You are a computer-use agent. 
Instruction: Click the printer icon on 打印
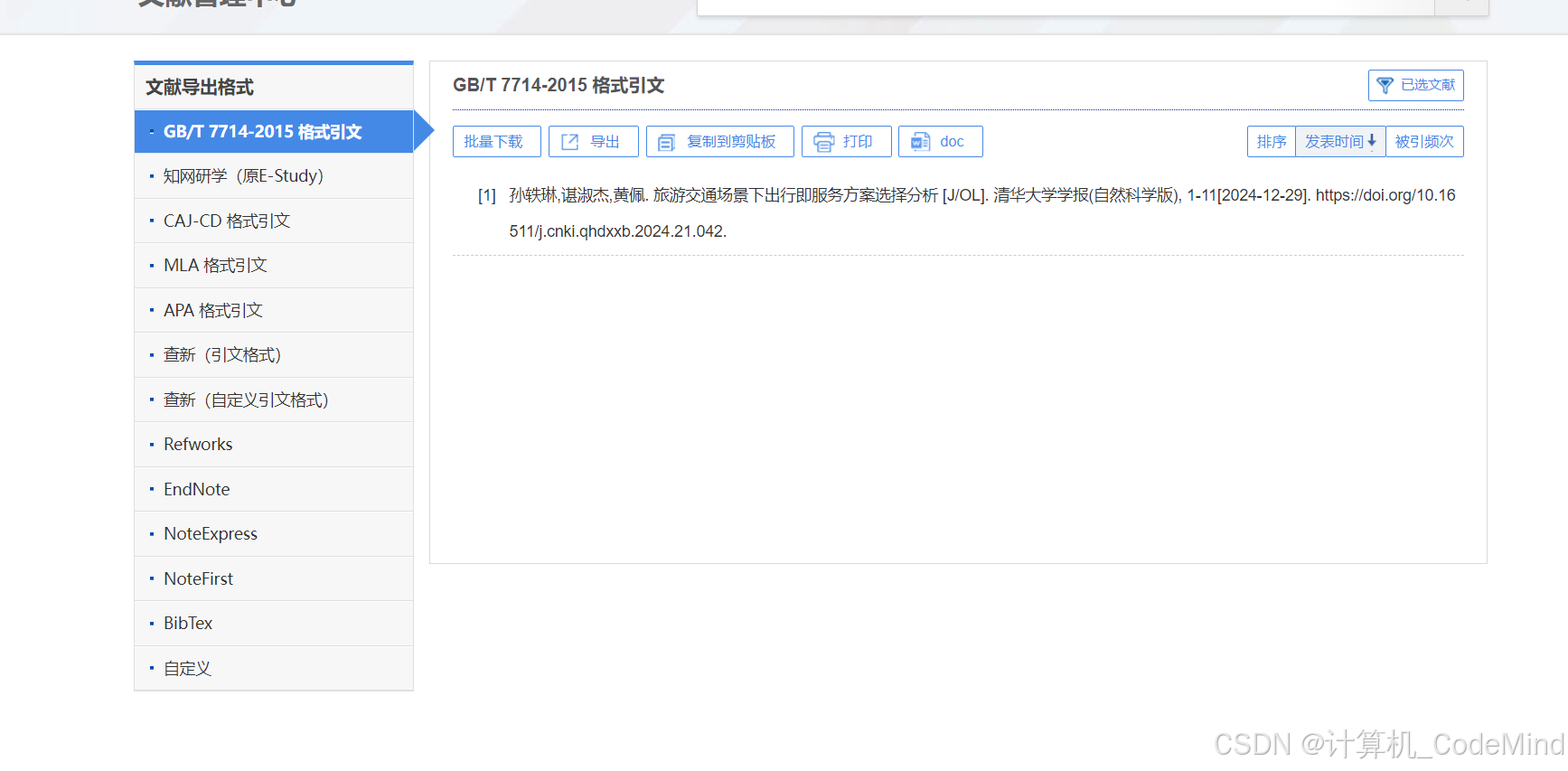823,142
